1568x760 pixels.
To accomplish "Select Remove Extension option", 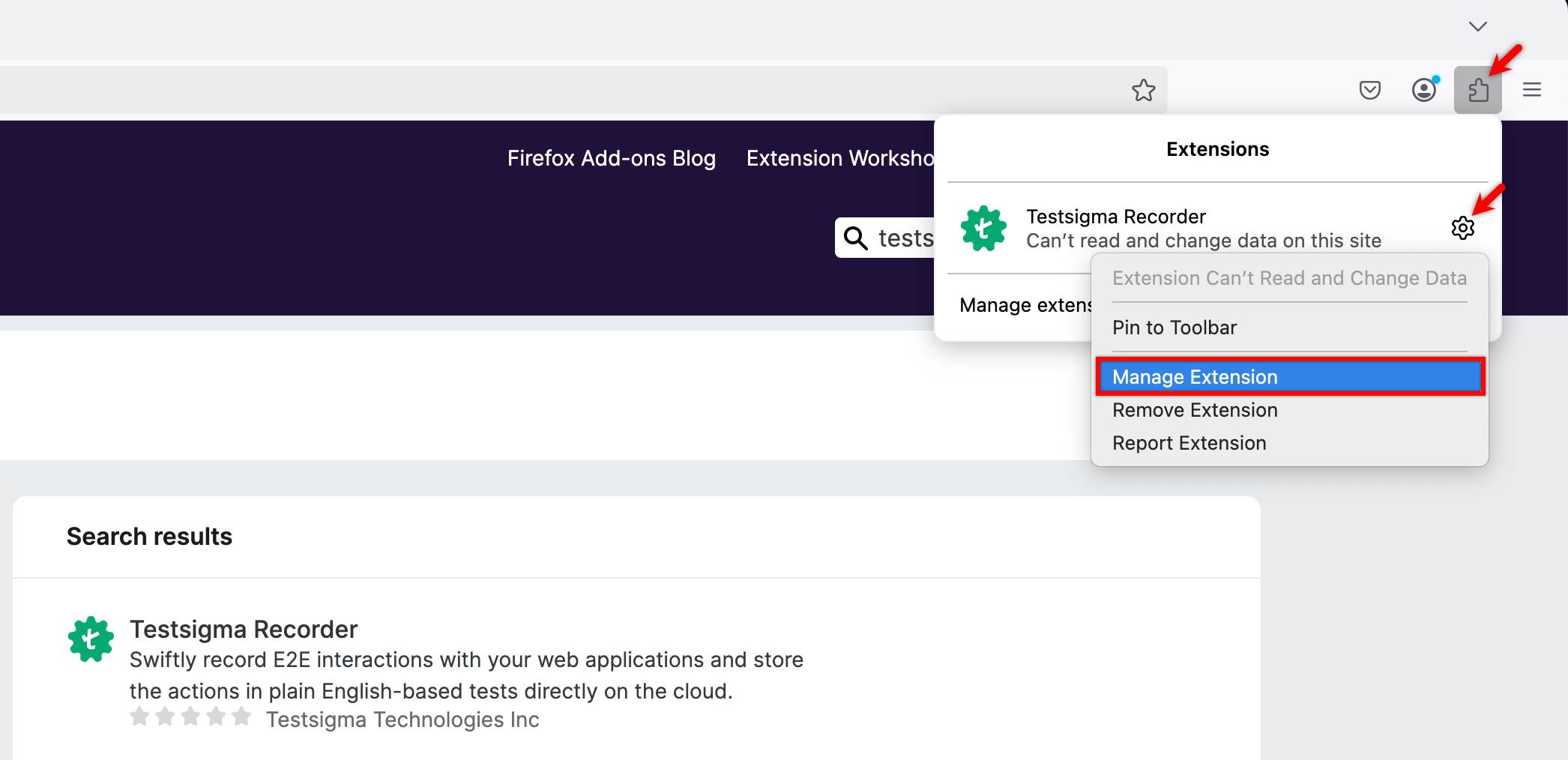I will tap(1195, 410).
